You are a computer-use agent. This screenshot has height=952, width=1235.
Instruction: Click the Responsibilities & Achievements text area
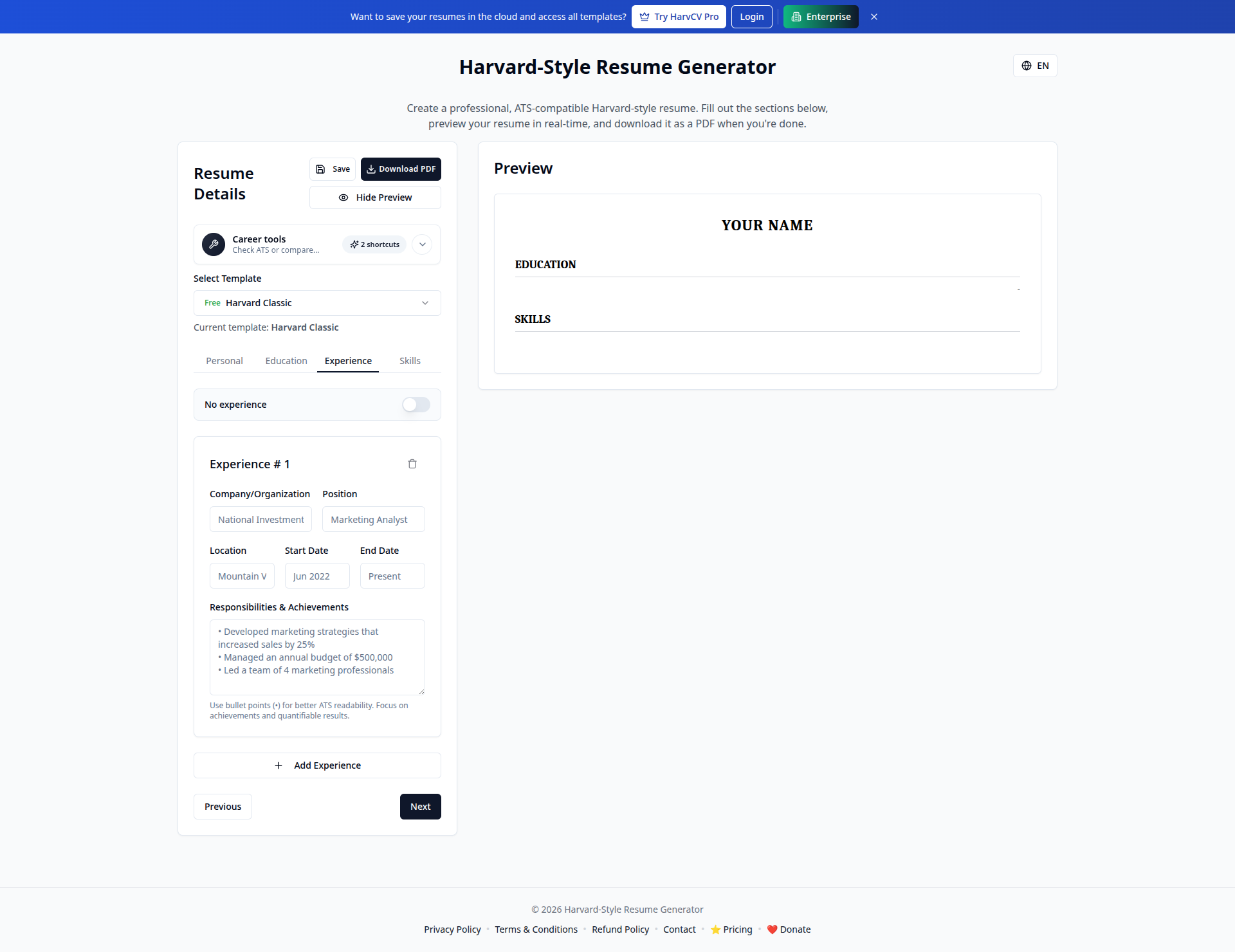(316, 657)
